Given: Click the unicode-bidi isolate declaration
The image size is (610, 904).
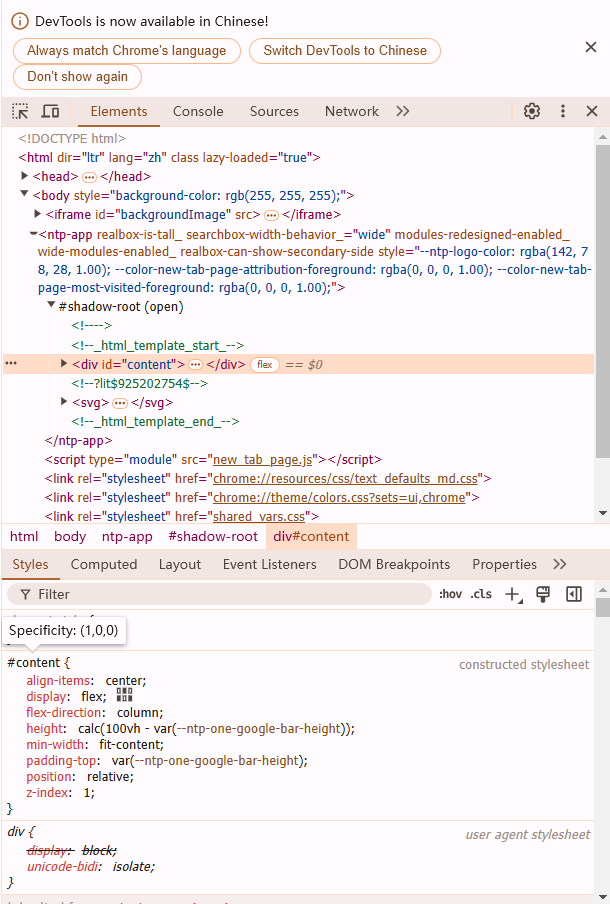Looking at the screenshot, I should (x=91, y=867).
